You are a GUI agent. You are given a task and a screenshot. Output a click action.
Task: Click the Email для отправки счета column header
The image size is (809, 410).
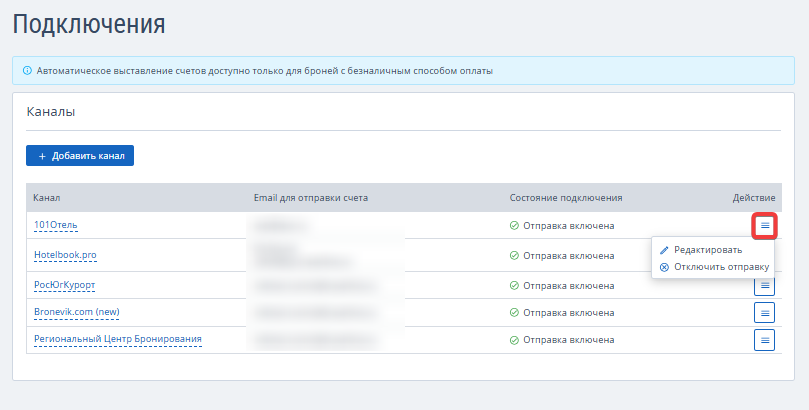tap(311, 198)
